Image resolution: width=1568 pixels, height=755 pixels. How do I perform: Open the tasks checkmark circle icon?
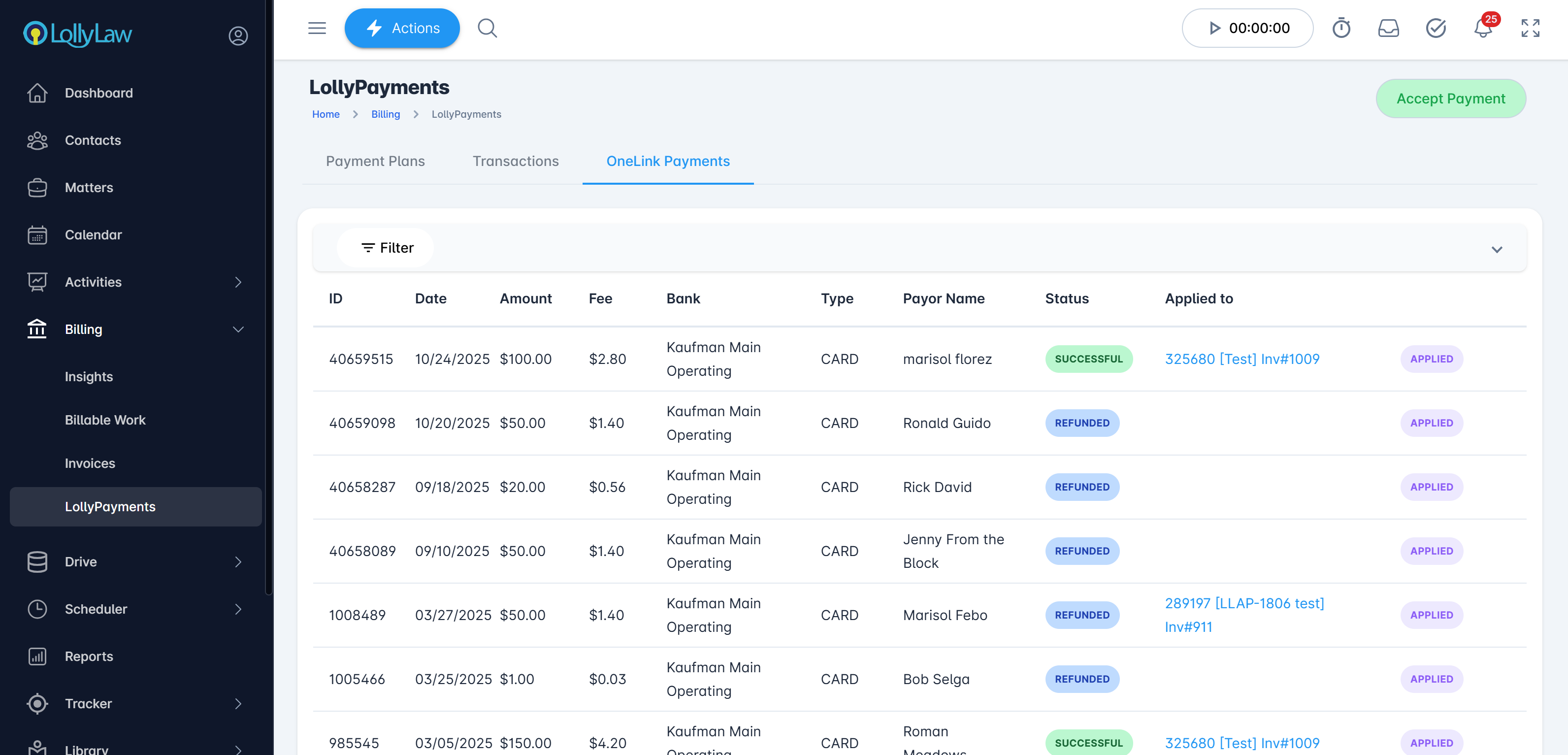tap(1436, 28)
